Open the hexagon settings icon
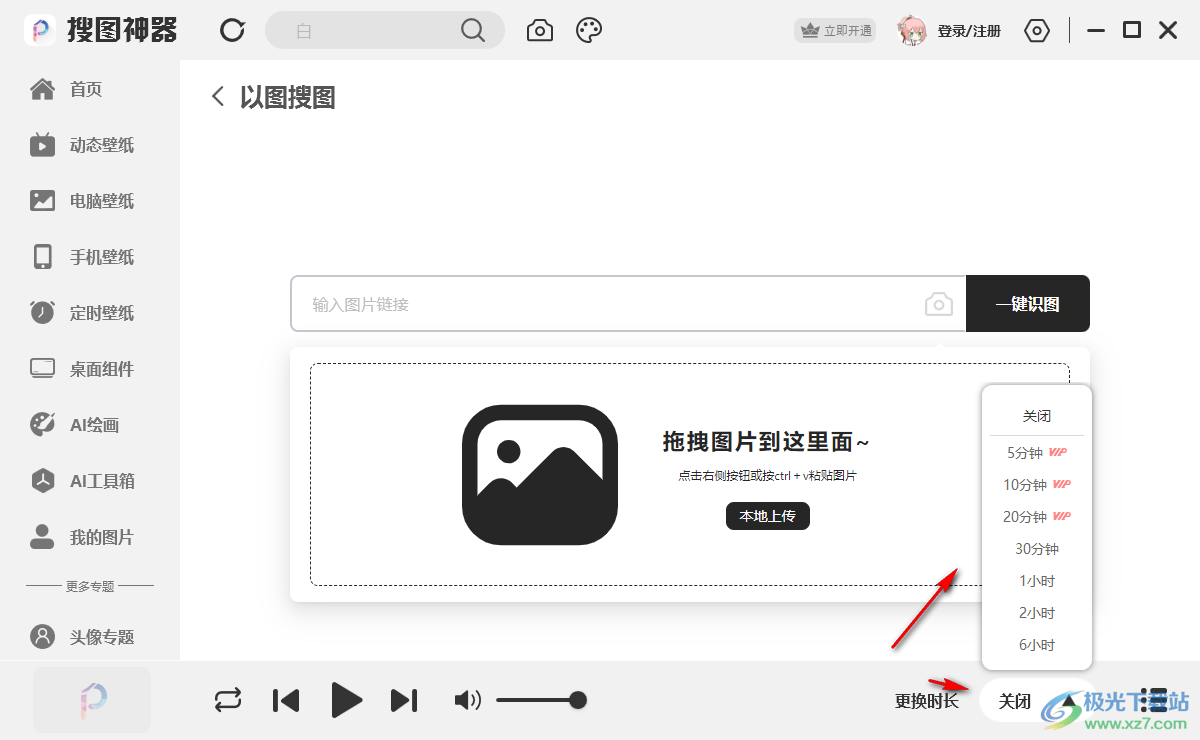This screenshot has height=740, width=1200. 1038,31
